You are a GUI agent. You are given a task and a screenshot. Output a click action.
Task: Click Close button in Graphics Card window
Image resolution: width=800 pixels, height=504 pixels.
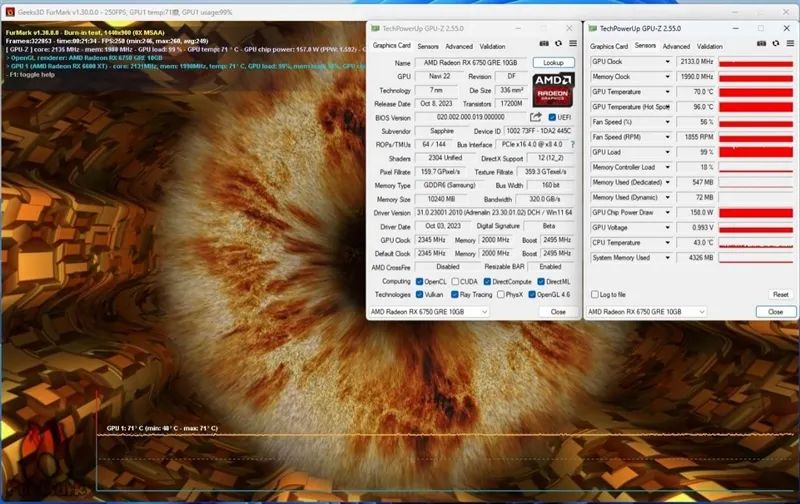(x=558, y=311)
